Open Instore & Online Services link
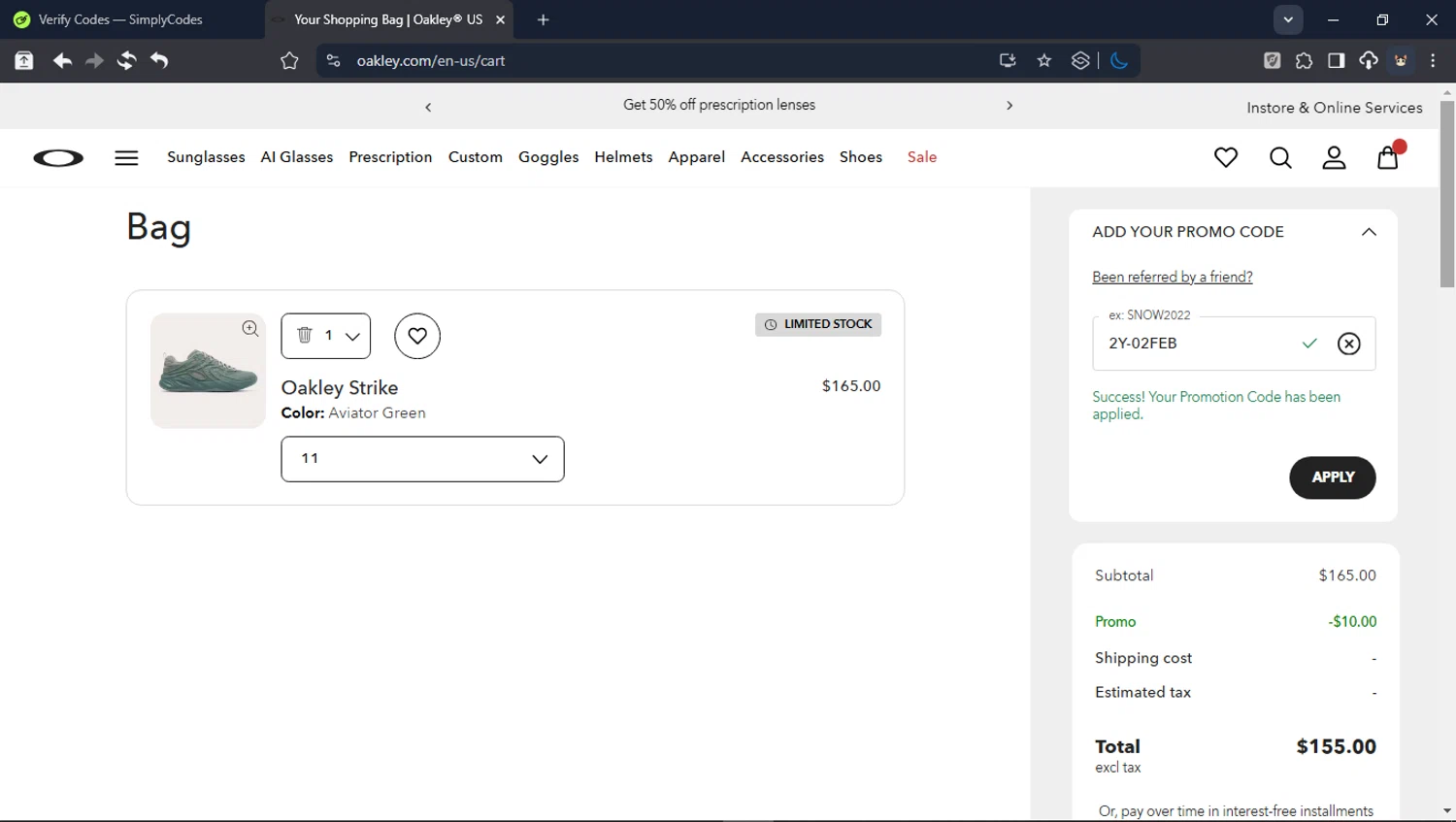This screenshot has width=1456, height=822. pyautogui.click(x=1335, y=108)
